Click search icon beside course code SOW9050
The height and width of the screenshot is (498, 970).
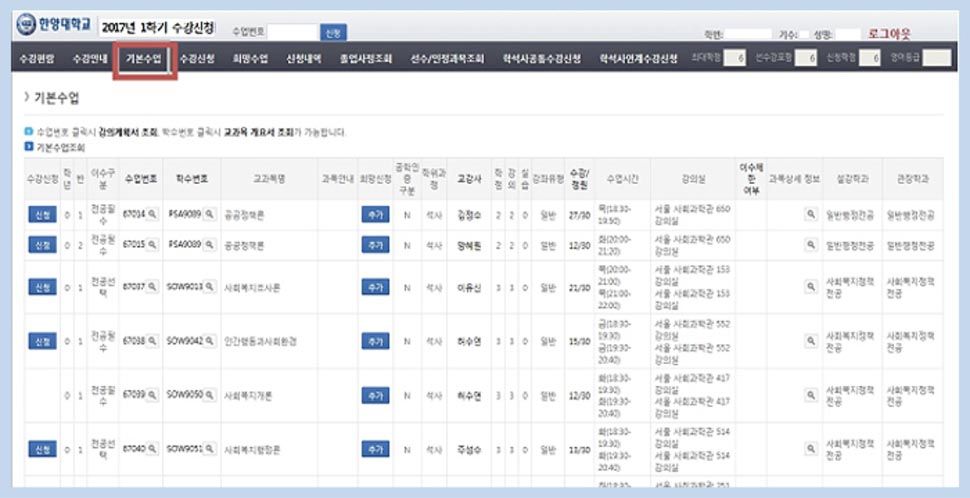click(x=210, y=395)
